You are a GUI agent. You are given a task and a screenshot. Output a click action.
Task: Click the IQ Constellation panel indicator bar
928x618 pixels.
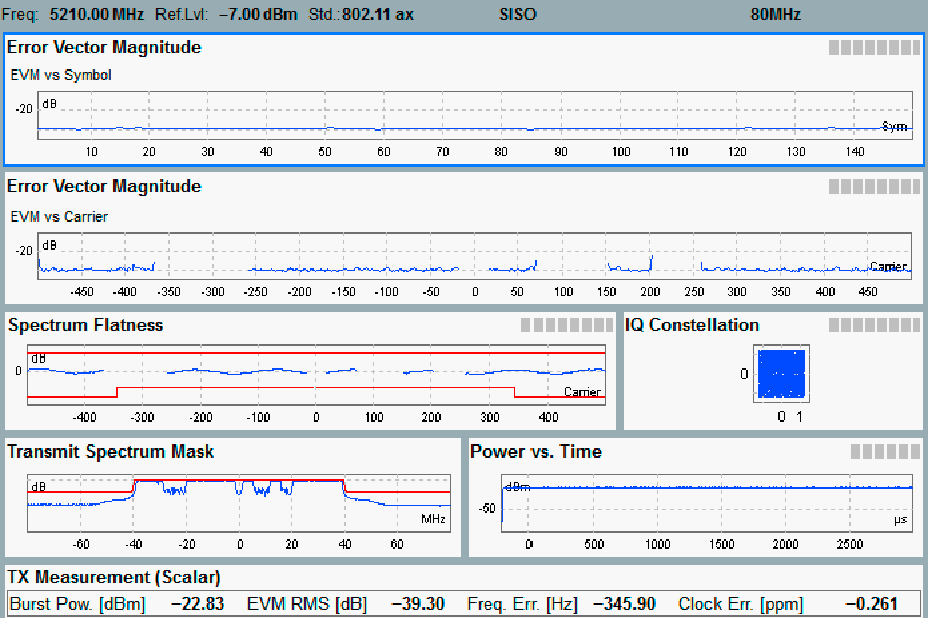[874, 325]
